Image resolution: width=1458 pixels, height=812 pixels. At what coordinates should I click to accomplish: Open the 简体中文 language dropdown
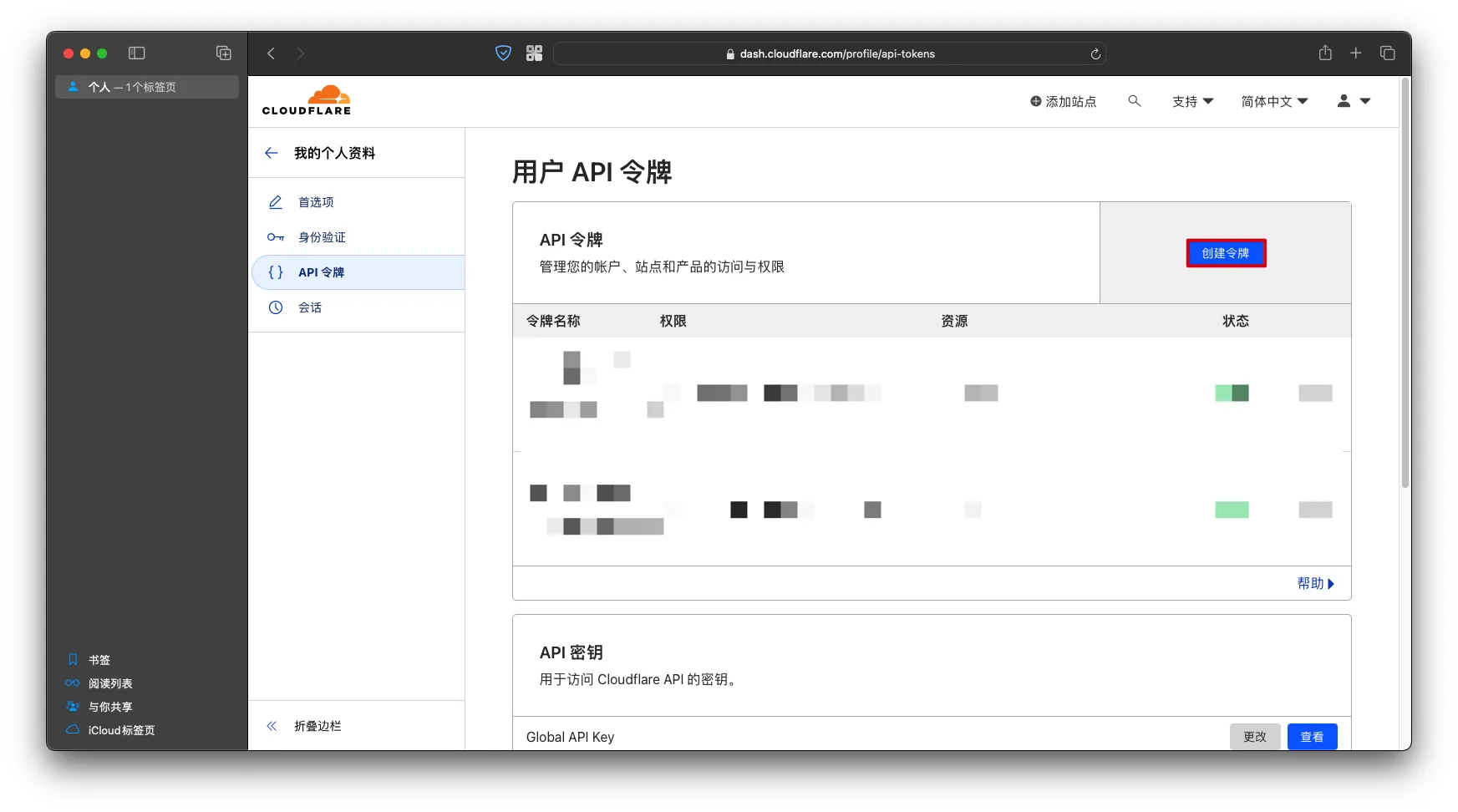(1274, 101)
